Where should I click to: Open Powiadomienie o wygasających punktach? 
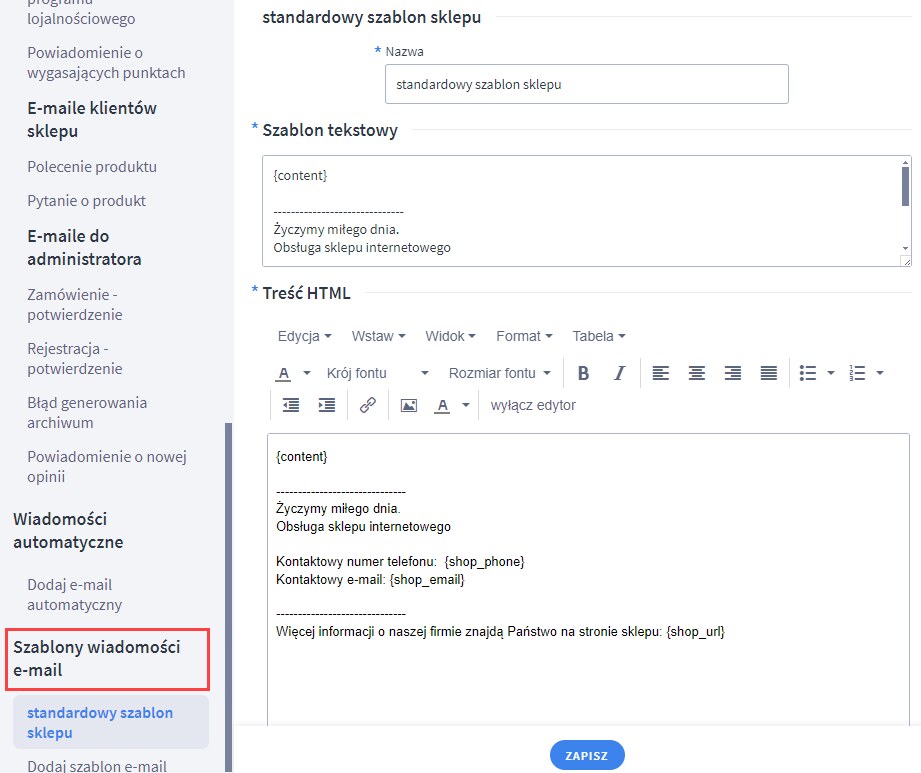(106, 63)
